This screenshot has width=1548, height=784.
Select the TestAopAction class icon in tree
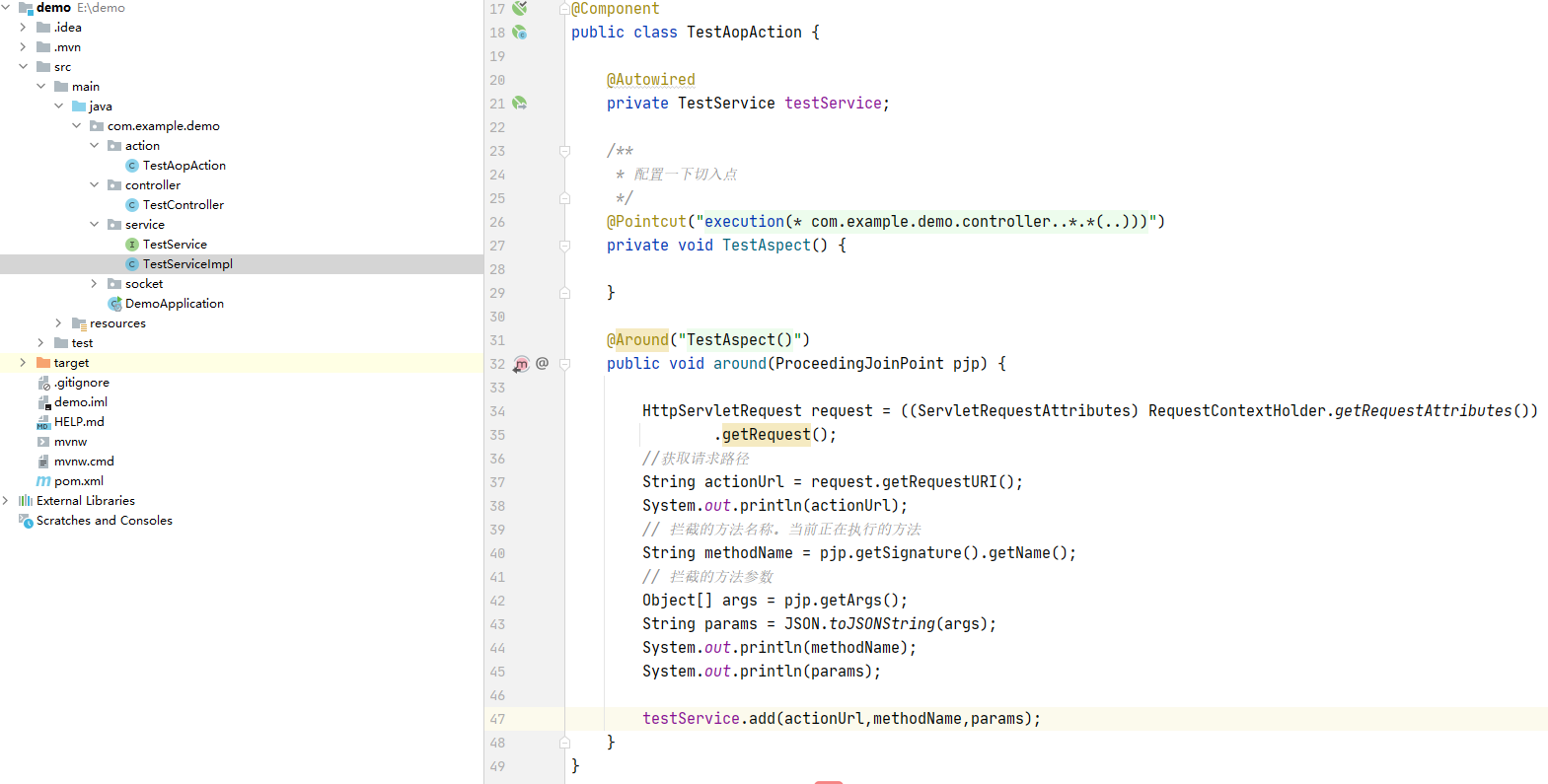click(x=132, y=166)
